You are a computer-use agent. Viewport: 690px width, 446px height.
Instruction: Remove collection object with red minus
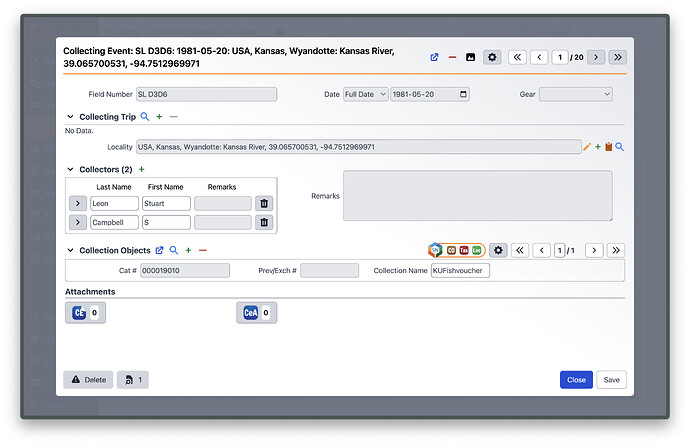coord(202,250)
